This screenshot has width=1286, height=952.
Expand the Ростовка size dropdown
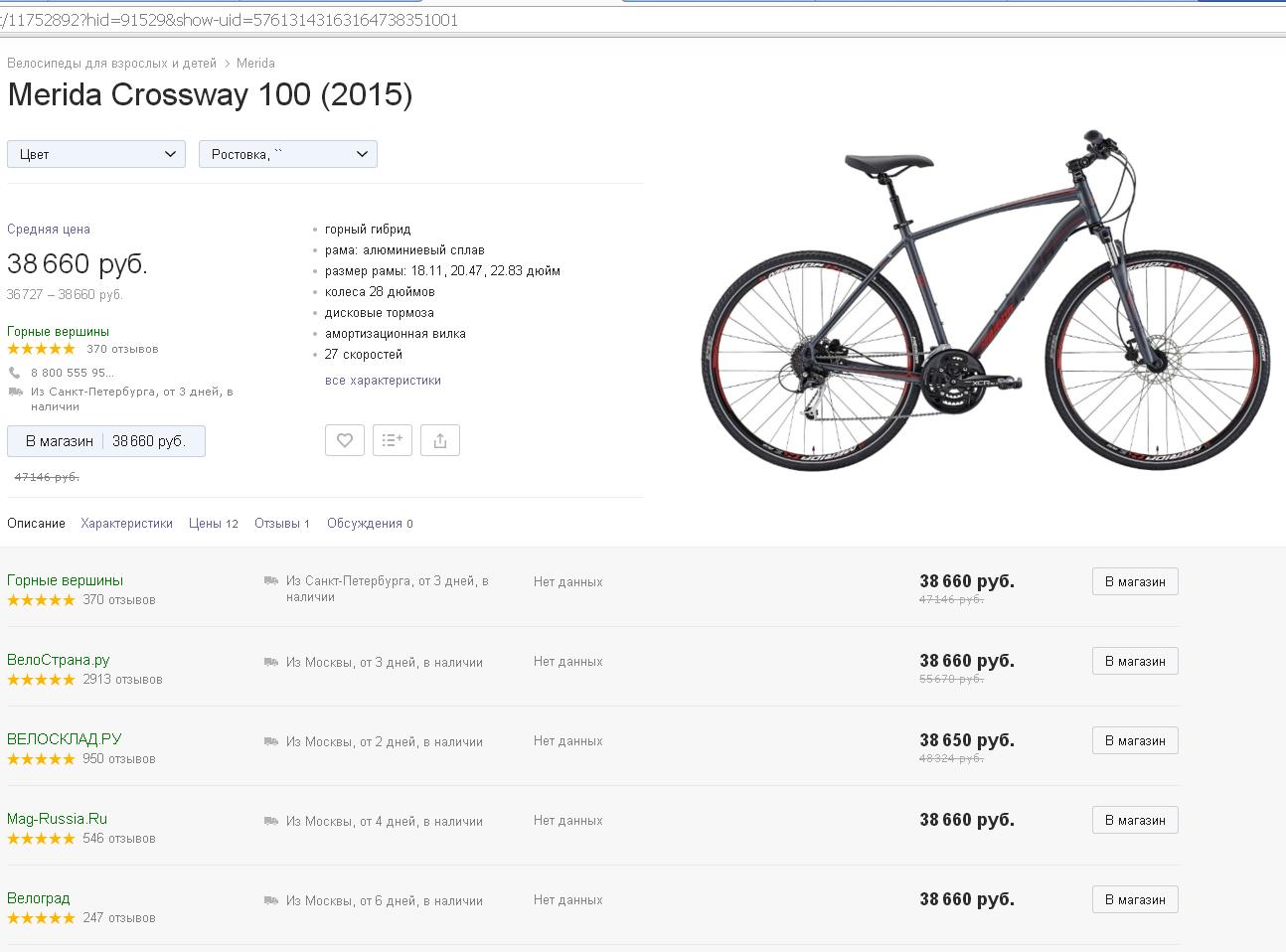coord(288,154)
